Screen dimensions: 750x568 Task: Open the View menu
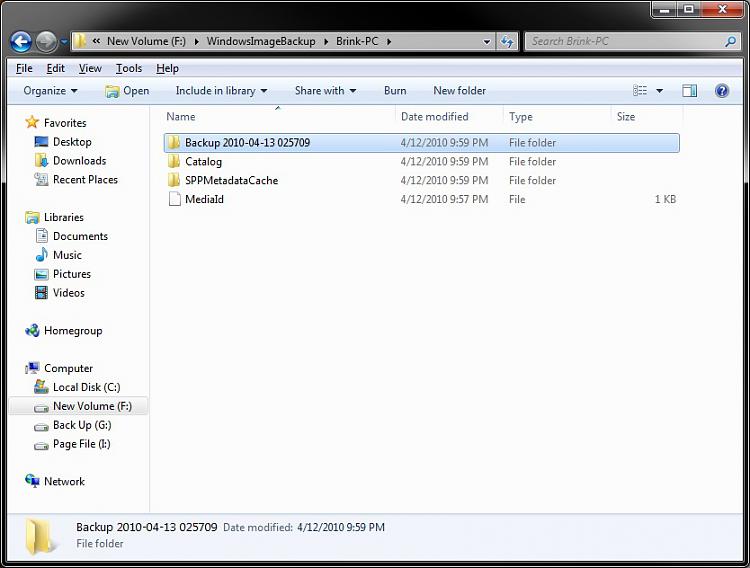(90, 68)
